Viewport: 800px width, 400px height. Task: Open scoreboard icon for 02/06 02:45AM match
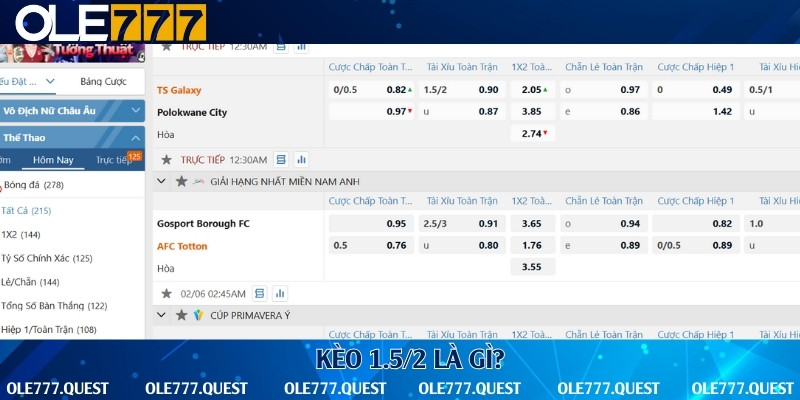260,293
